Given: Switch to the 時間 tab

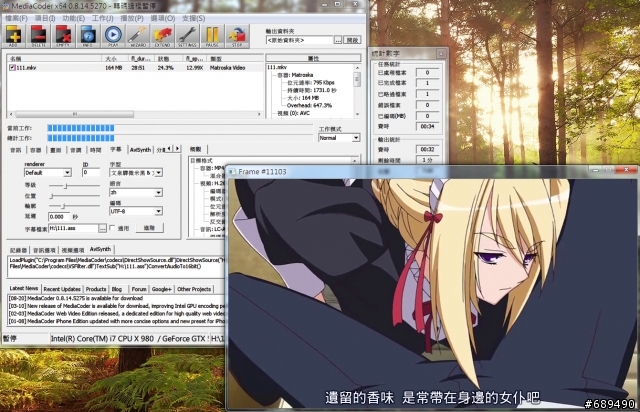Looking at the screenshot, I should tap(96, 150).
